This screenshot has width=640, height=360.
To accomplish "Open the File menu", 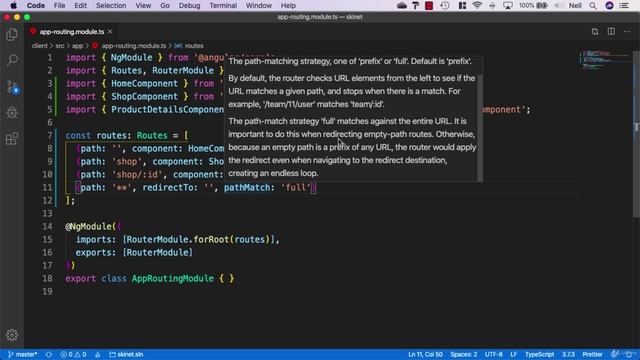I will coord(59,5).
